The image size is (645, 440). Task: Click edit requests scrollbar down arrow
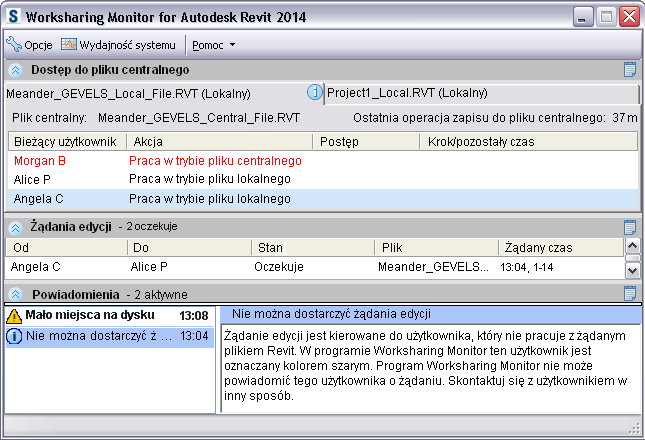point(632,271)
